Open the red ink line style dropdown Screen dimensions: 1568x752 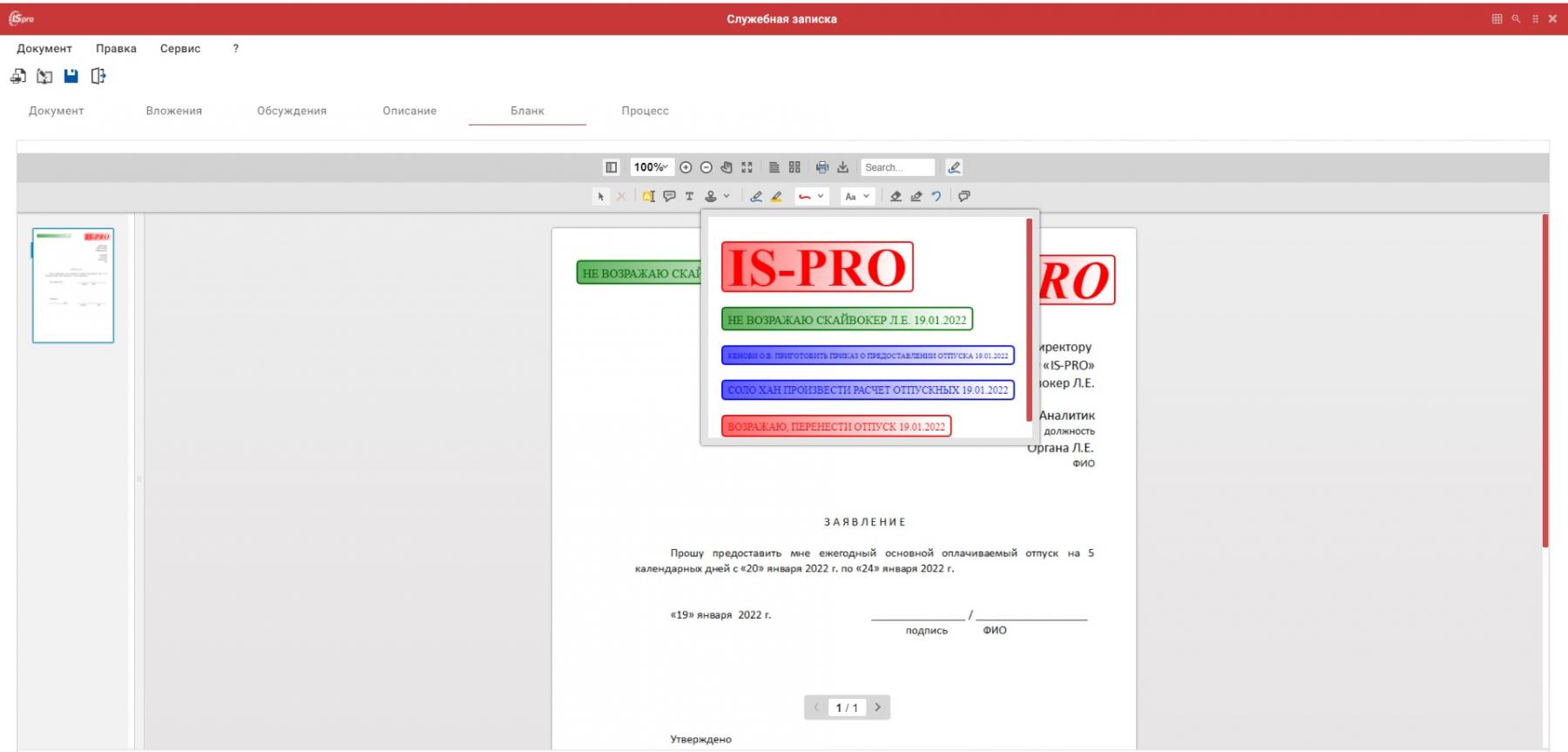811,196
